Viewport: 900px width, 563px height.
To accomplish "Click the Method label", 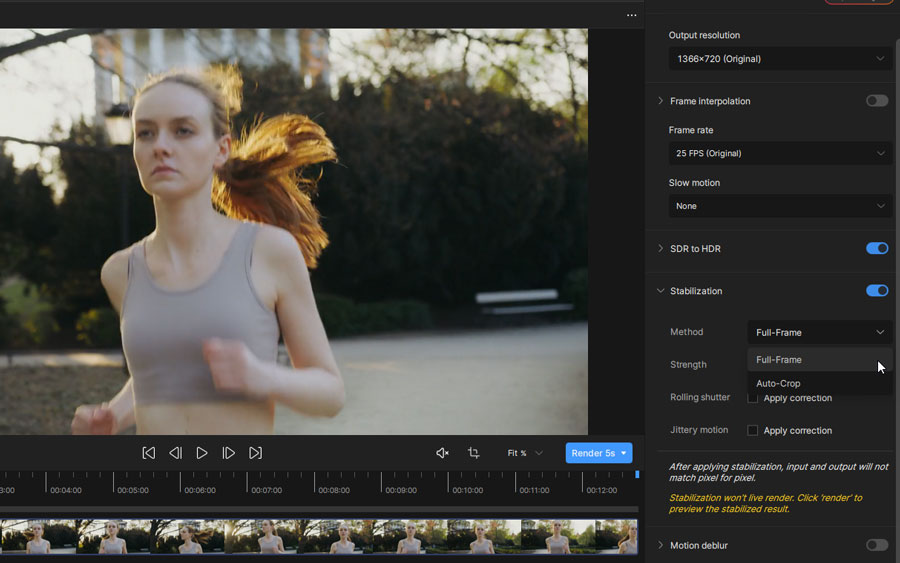I will 686,332.
